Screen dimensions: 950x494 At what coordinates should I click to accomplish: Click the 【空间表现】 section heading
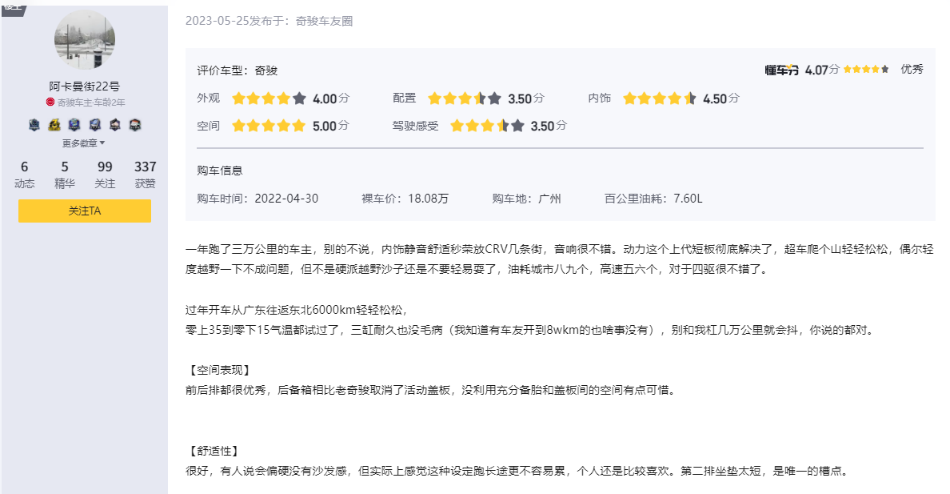pos(218,370)
